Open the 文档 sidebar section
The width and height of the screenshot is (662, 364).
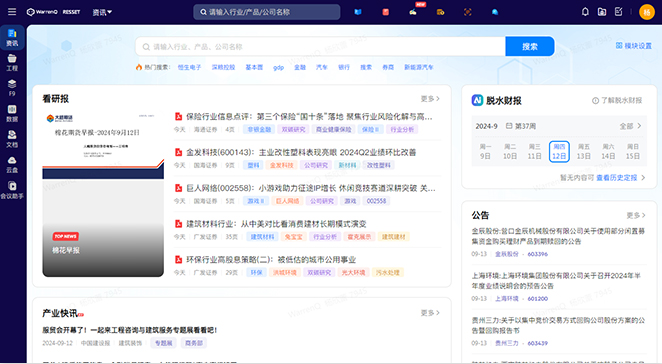12,139
